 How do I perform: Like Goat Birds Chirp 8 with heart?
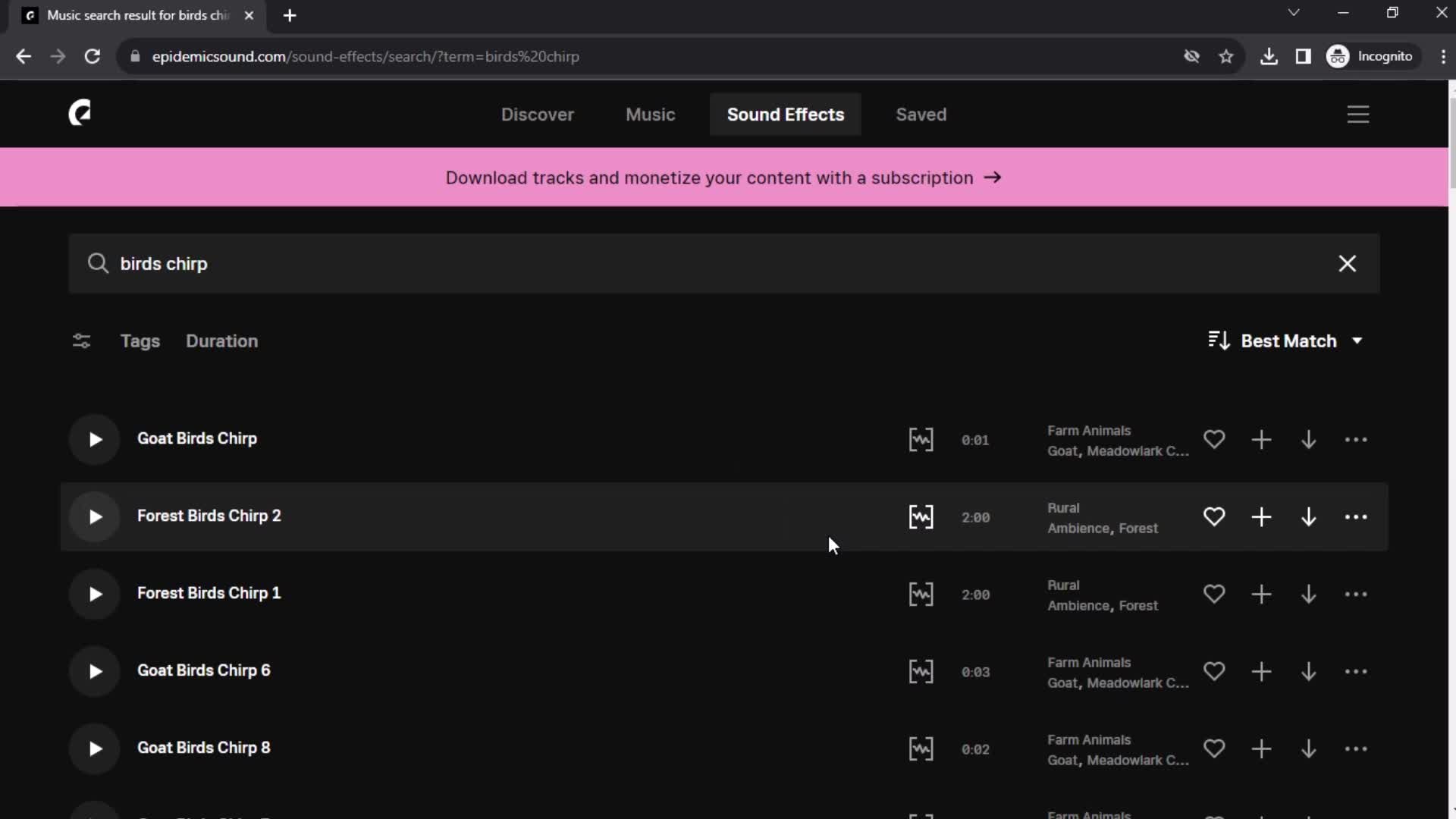pyautogui.click(x=1214, y=748)
